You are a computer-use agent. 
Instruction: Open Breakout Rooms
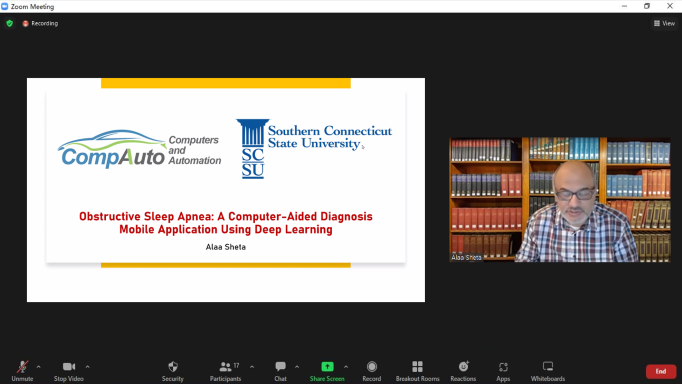pos(418,371)
